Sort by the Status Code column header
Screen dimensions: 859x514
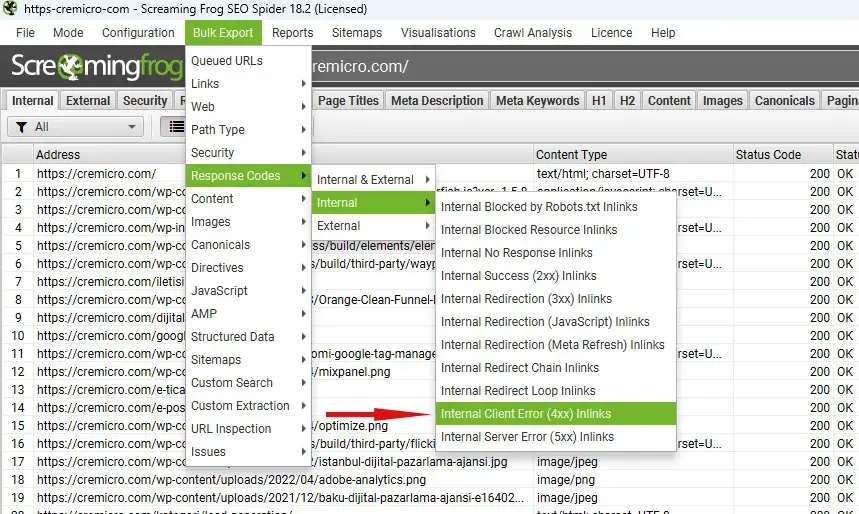click(x=768, y=155)
